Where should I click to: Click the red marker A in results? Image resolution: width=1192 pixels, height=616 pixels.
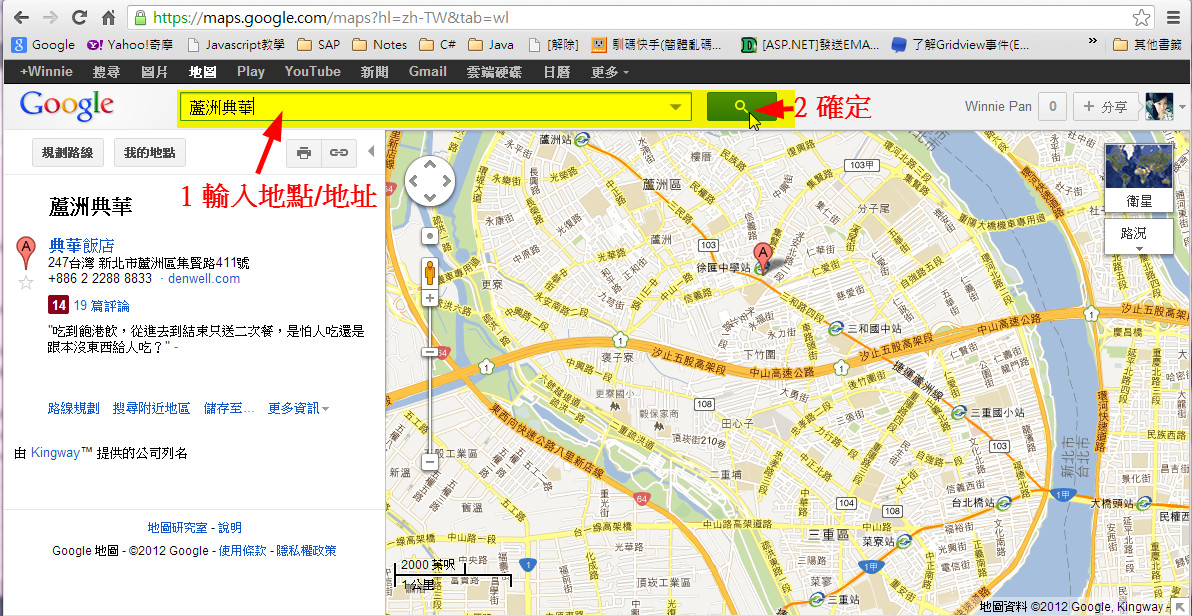pyautogui.click(x=26, y=252)
